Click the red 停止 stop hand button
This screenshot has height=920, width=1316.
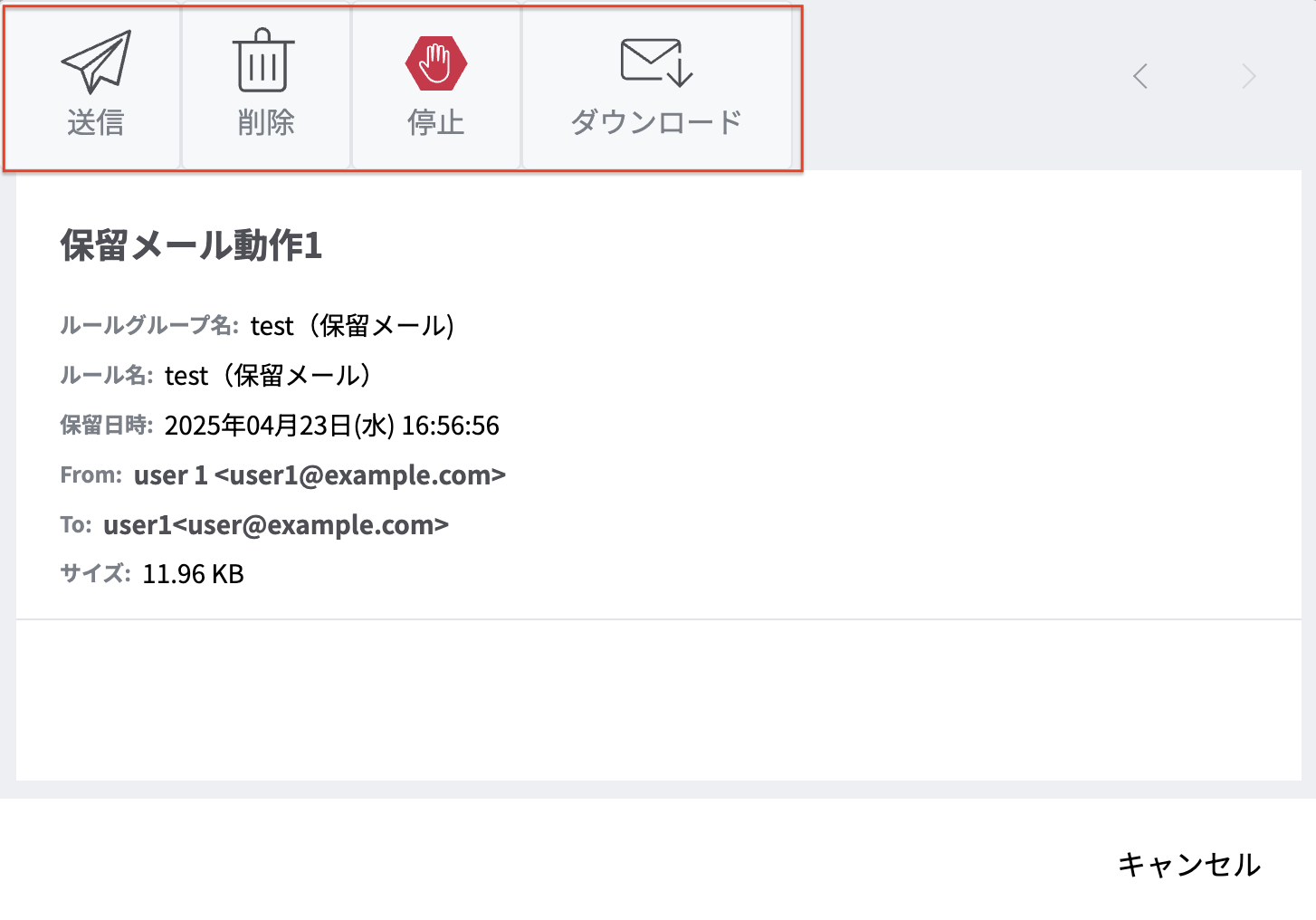(x=435, y=86)
